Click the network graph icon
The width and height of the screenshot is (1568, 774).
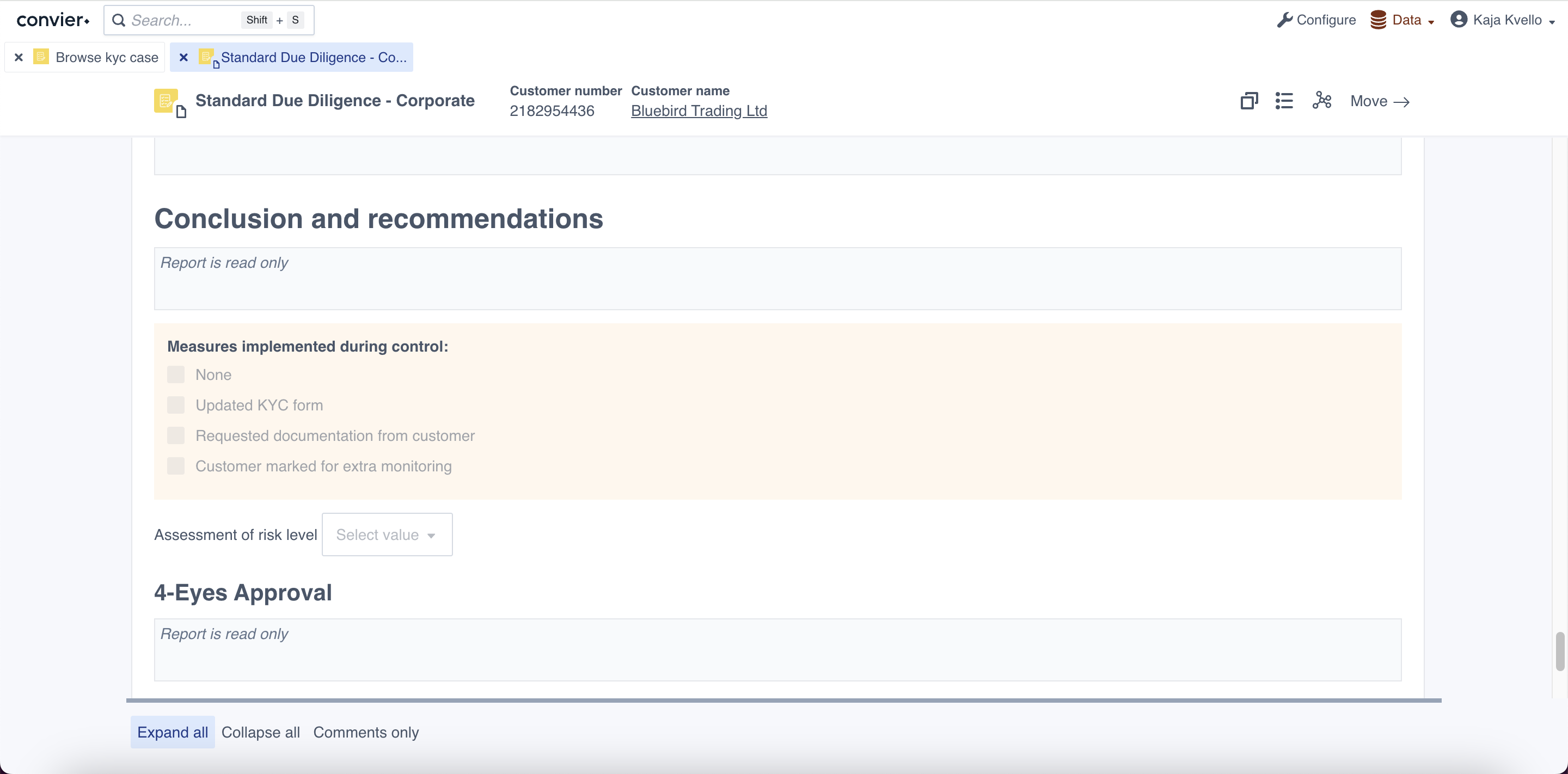click(1321, 100)
